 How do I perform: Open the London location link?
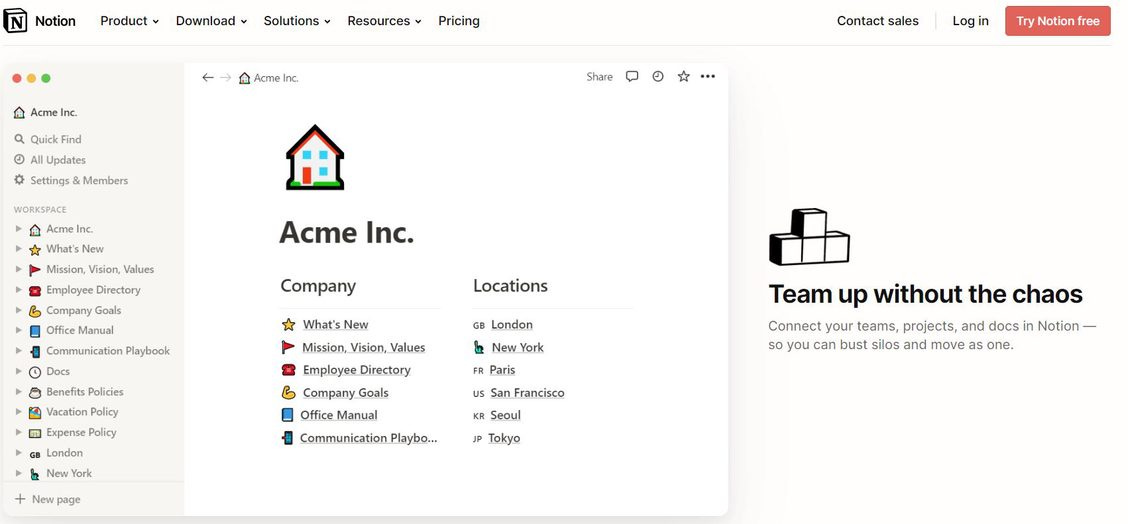[511, 325]
